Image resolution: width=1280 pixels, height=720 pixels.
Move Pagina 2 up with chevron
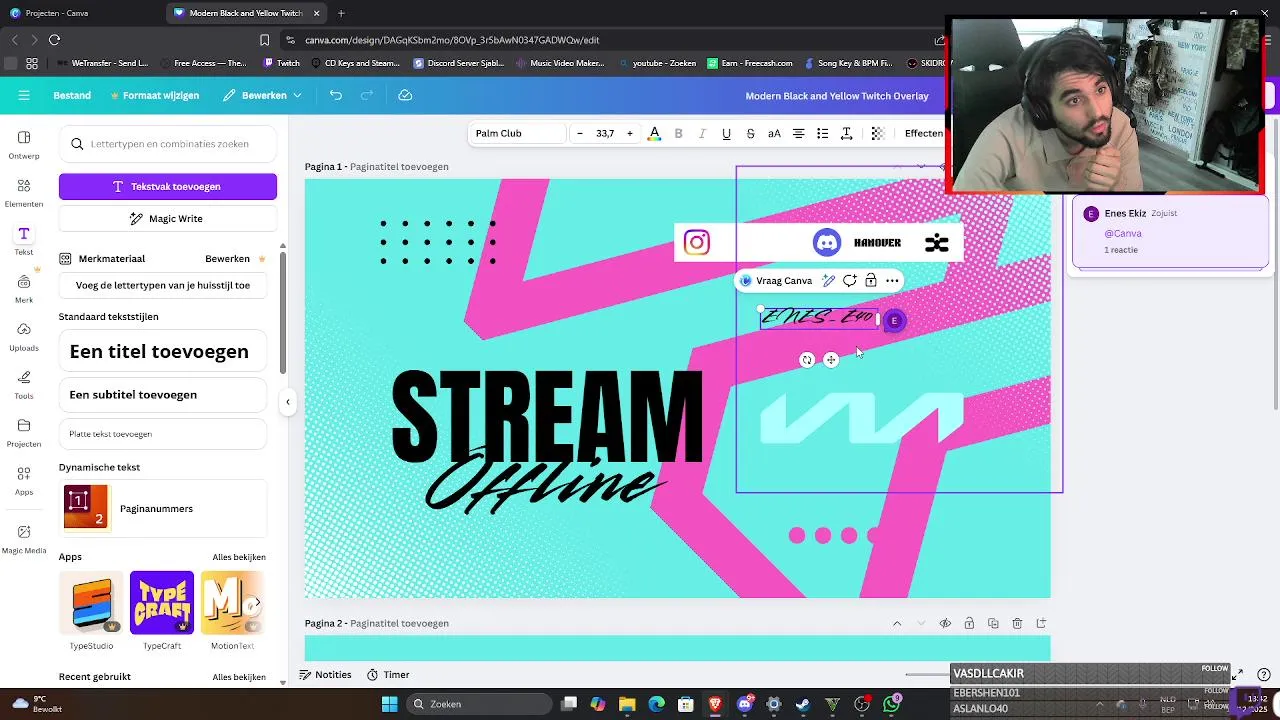(x=897, y=623)
